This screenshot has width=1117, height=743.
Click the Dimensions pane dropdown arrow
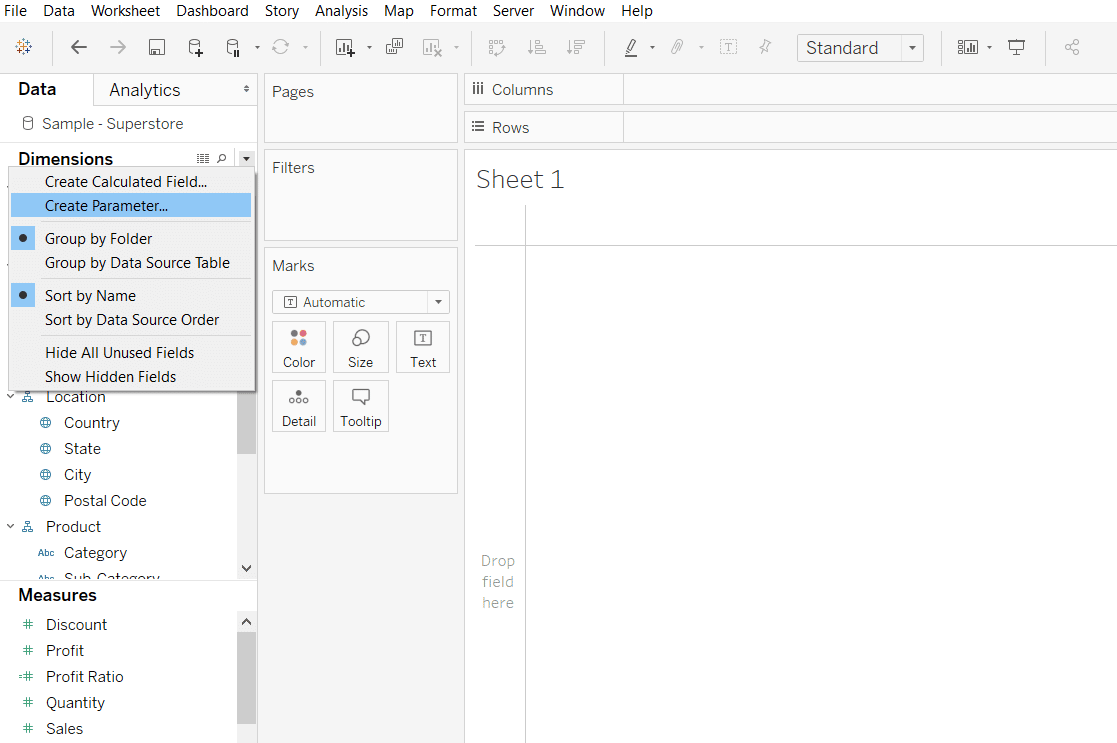pyautogui.click(x=246, y=158)
